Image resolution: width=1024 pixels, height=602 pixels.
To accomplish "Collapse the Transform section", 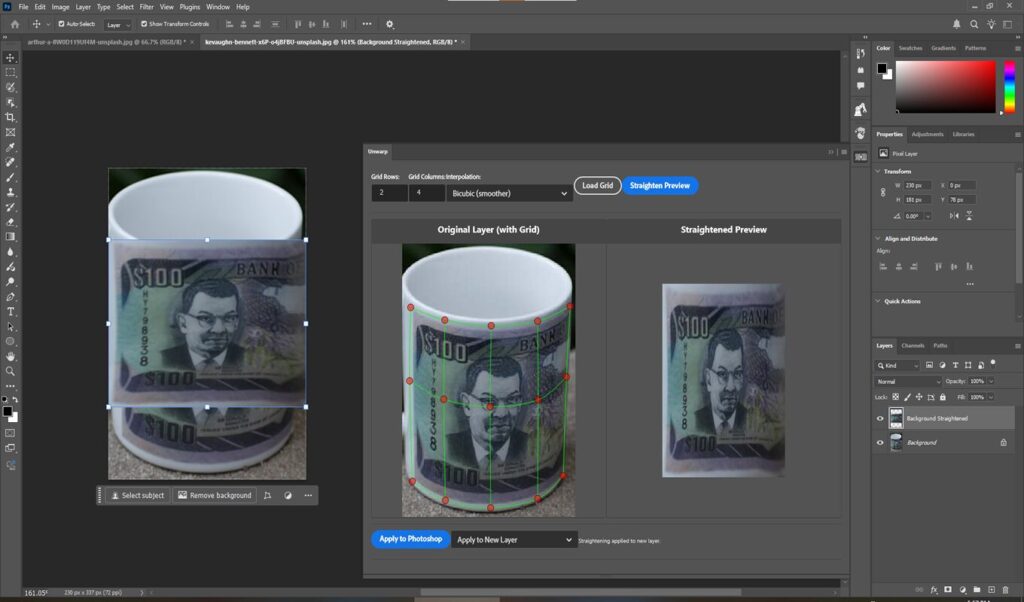I will (x=878, y=171).
